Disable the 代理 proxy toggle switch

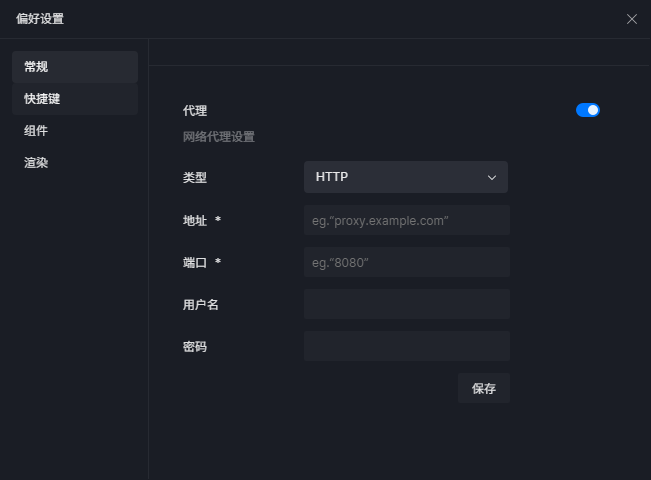pos(587,110)
